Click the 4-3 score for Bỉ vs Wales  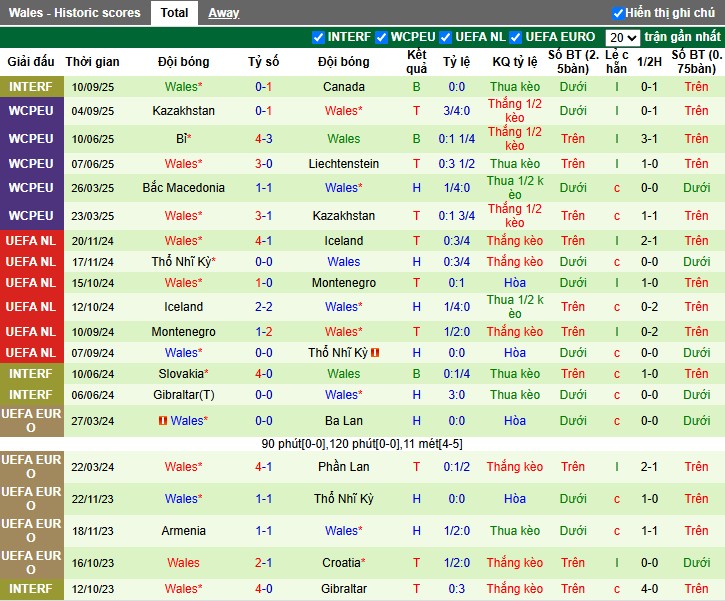[264, 139]
